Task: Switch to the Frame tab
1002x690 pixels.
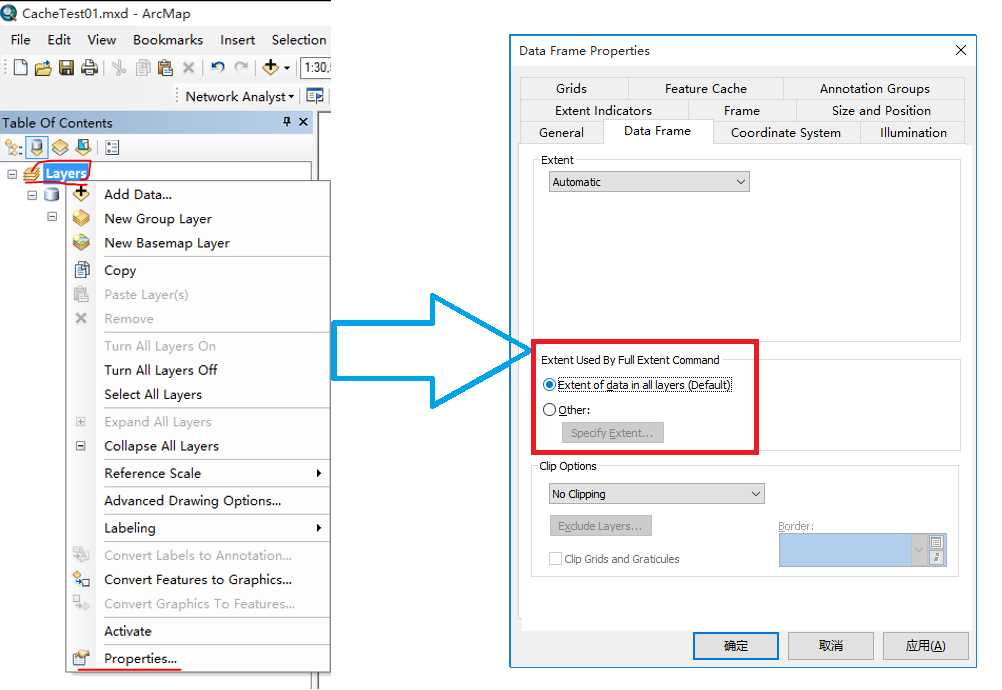Action: [742, 111]
